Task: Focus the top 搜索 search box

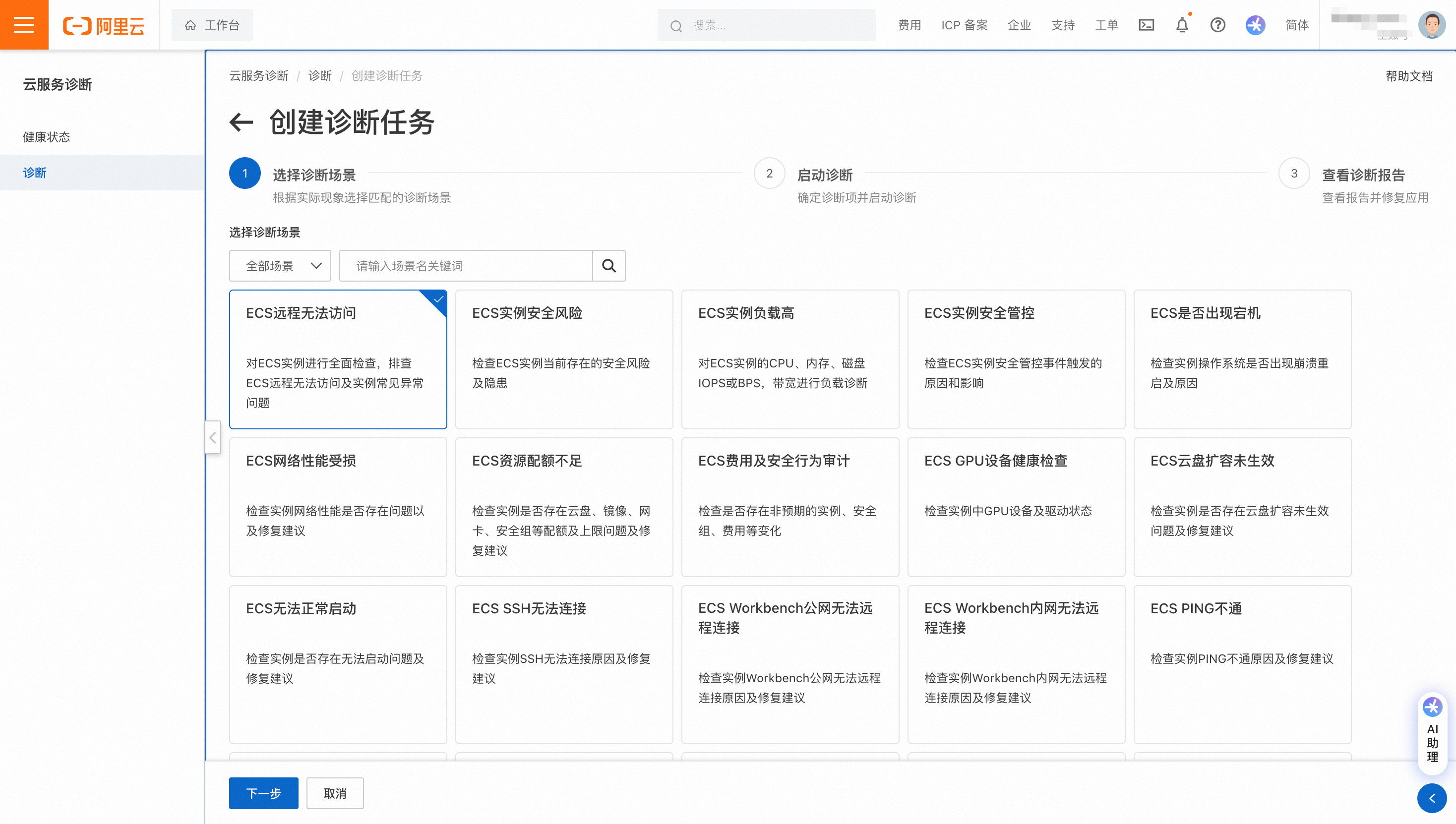Action: (767, 25)
